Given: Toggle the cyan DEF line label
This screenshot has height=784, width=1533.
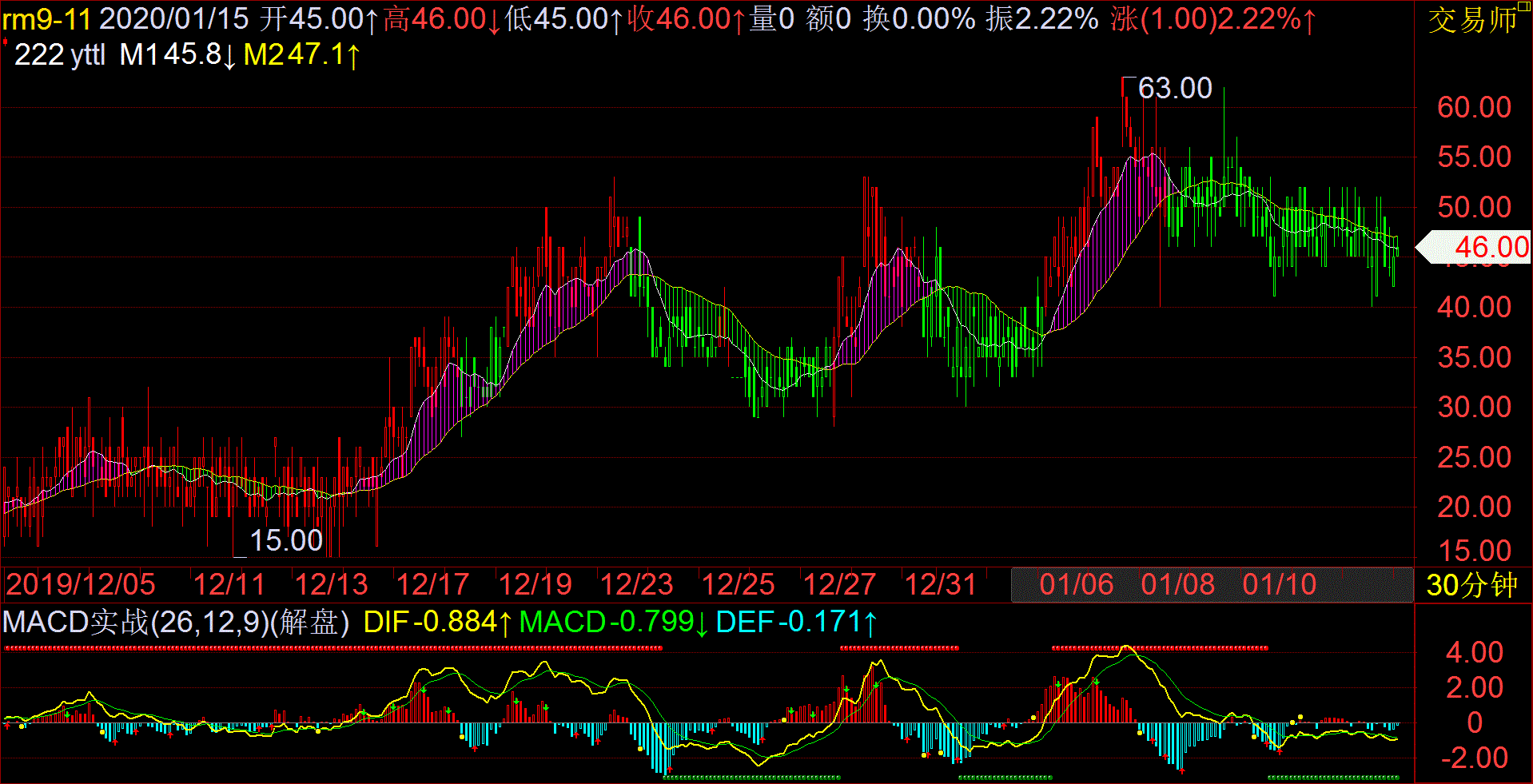Looking at the screenshot, I should tap(795, 622).
